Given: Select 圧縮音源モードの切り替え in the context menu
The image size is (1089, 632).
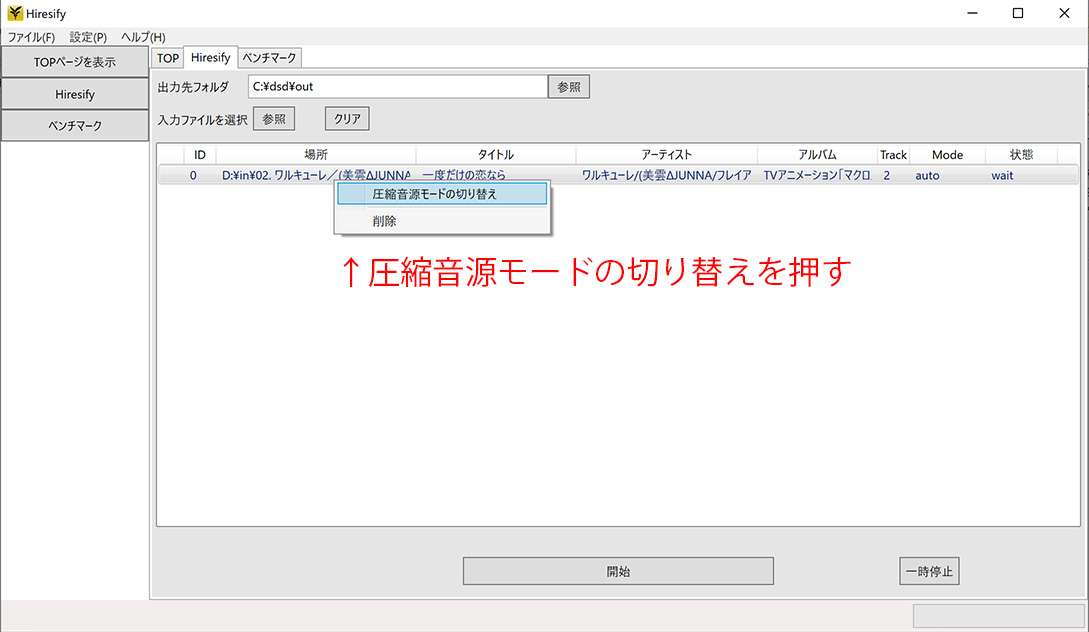Looking at the screenshot, I should 442,193.
